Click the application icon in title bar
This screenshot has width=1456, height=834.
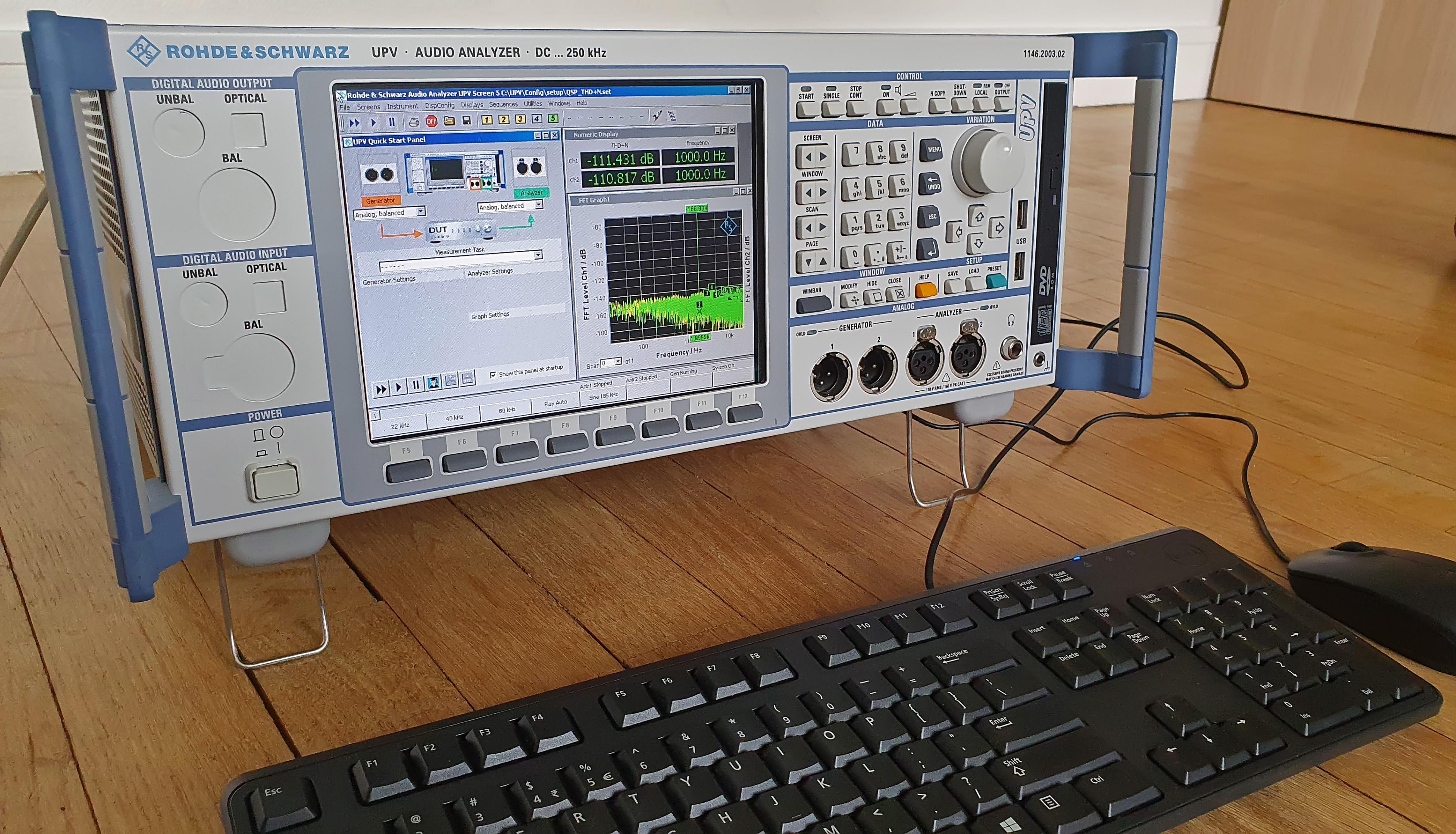(341, 96)
